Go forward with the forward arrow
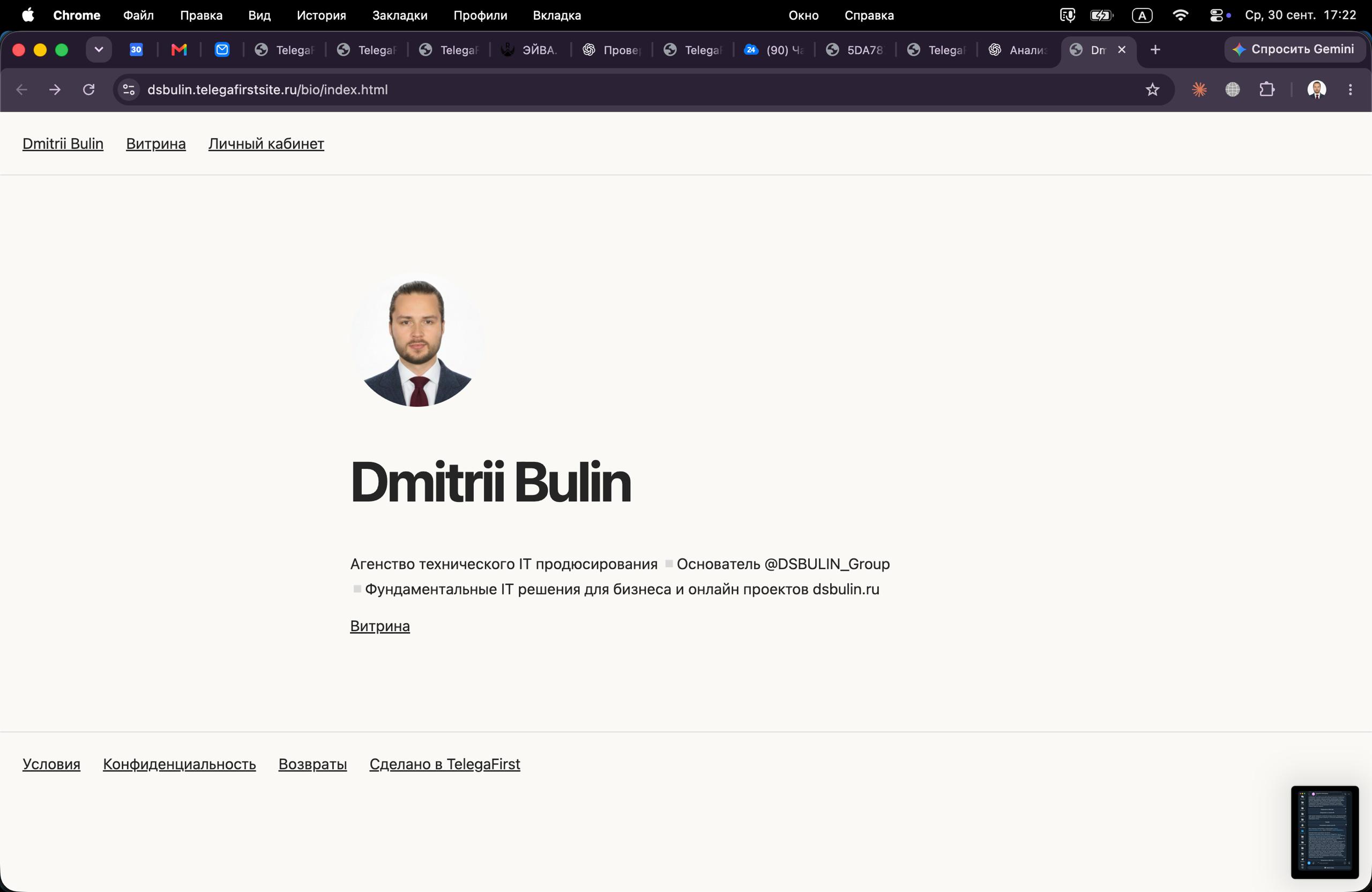This screenshot has width=1372, height=892. pyautogui.click(x=55, y=90)
